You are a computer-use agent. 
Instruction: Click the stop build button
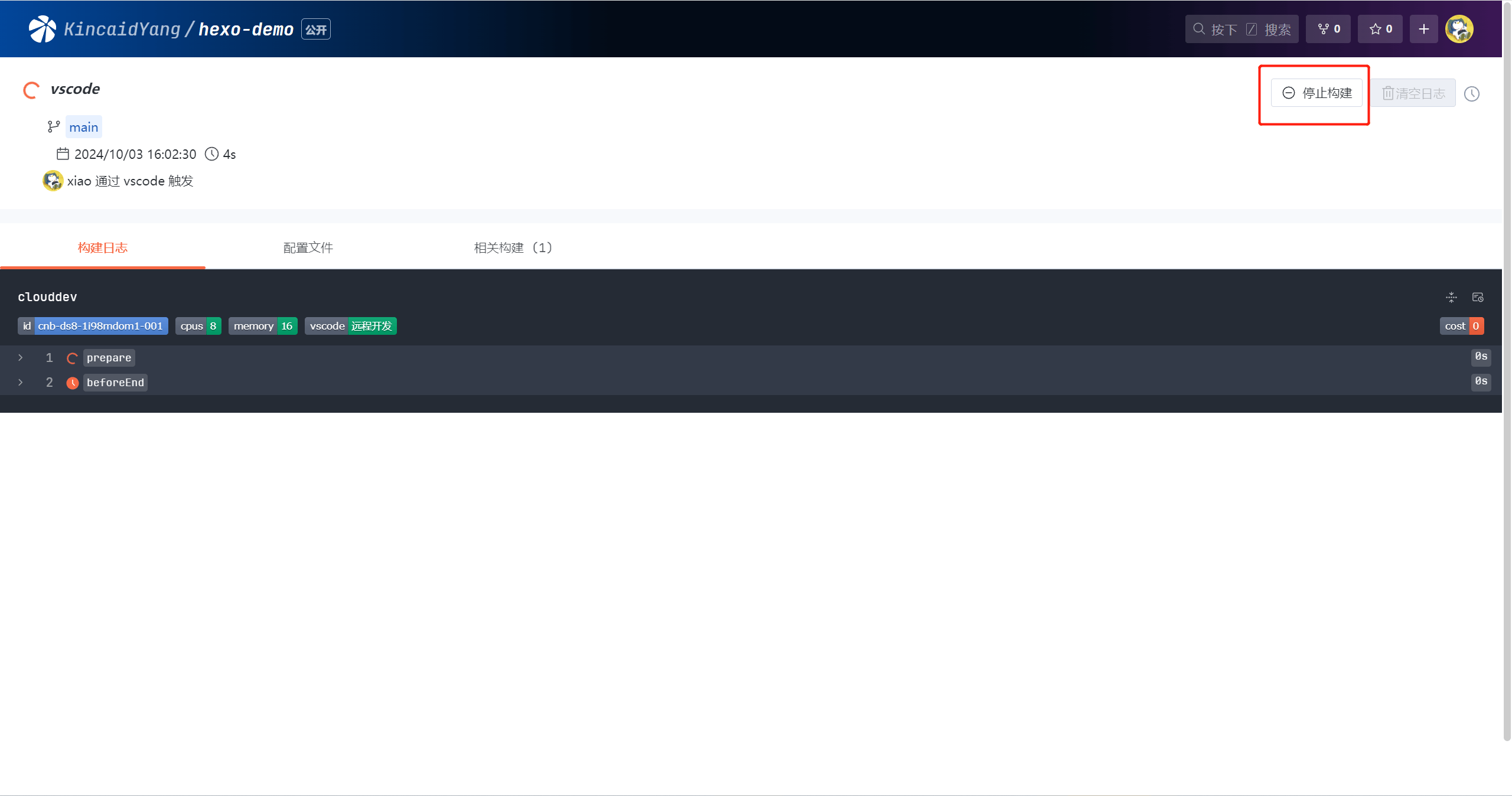1317,93
